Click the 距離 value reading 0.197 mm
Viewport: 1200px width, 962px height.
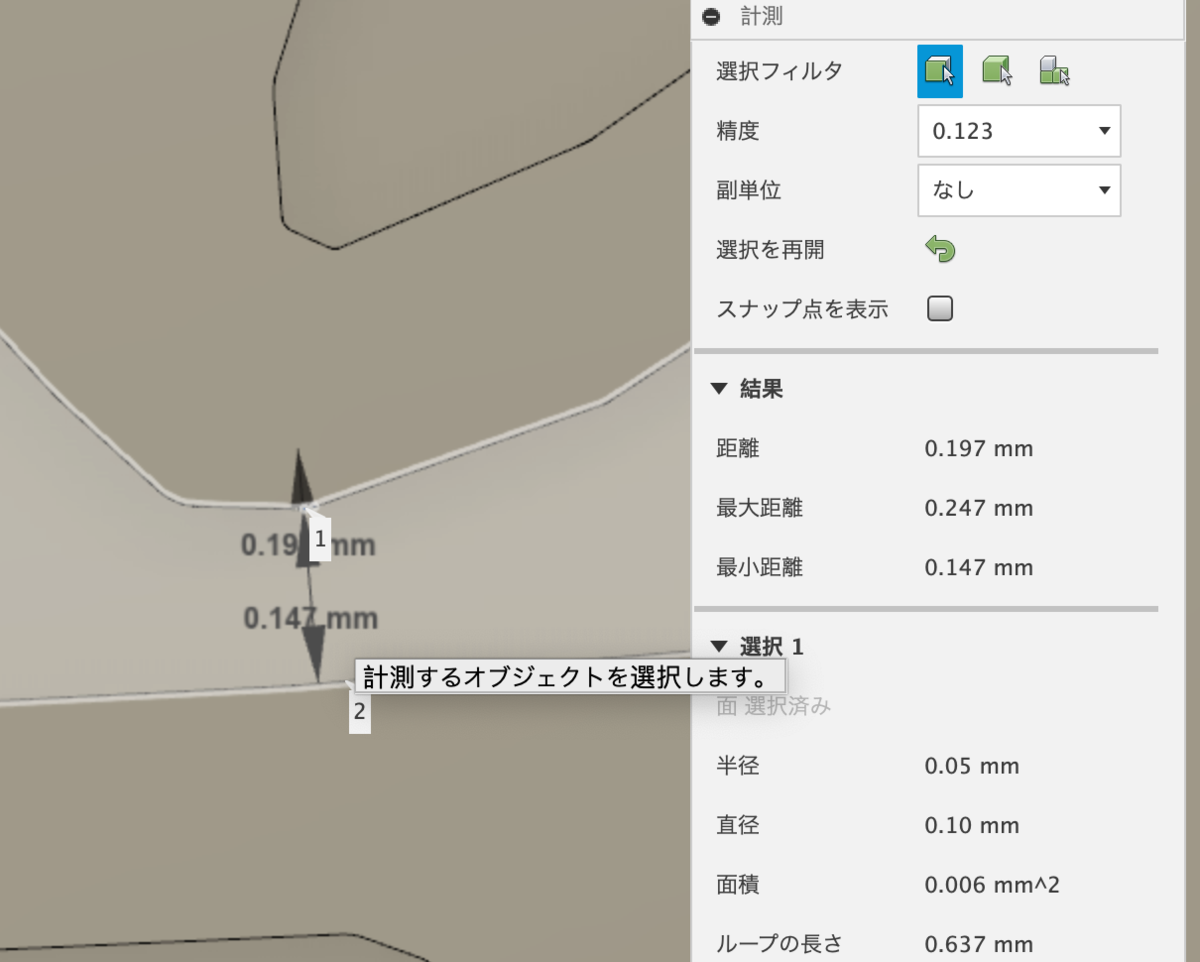click(978, 448)
